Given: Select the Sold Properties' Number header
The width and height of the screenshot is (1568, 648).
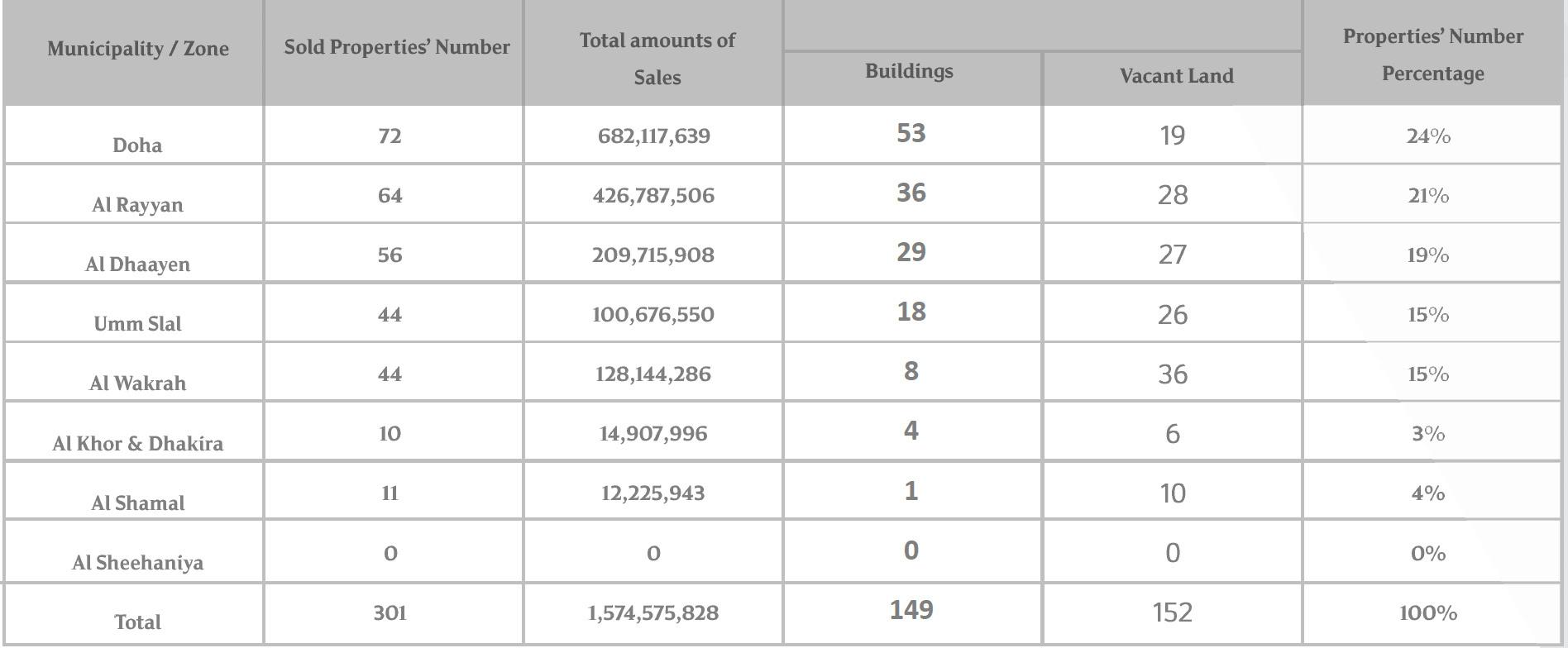Looking at the screenshot, I should click(397, 47).
